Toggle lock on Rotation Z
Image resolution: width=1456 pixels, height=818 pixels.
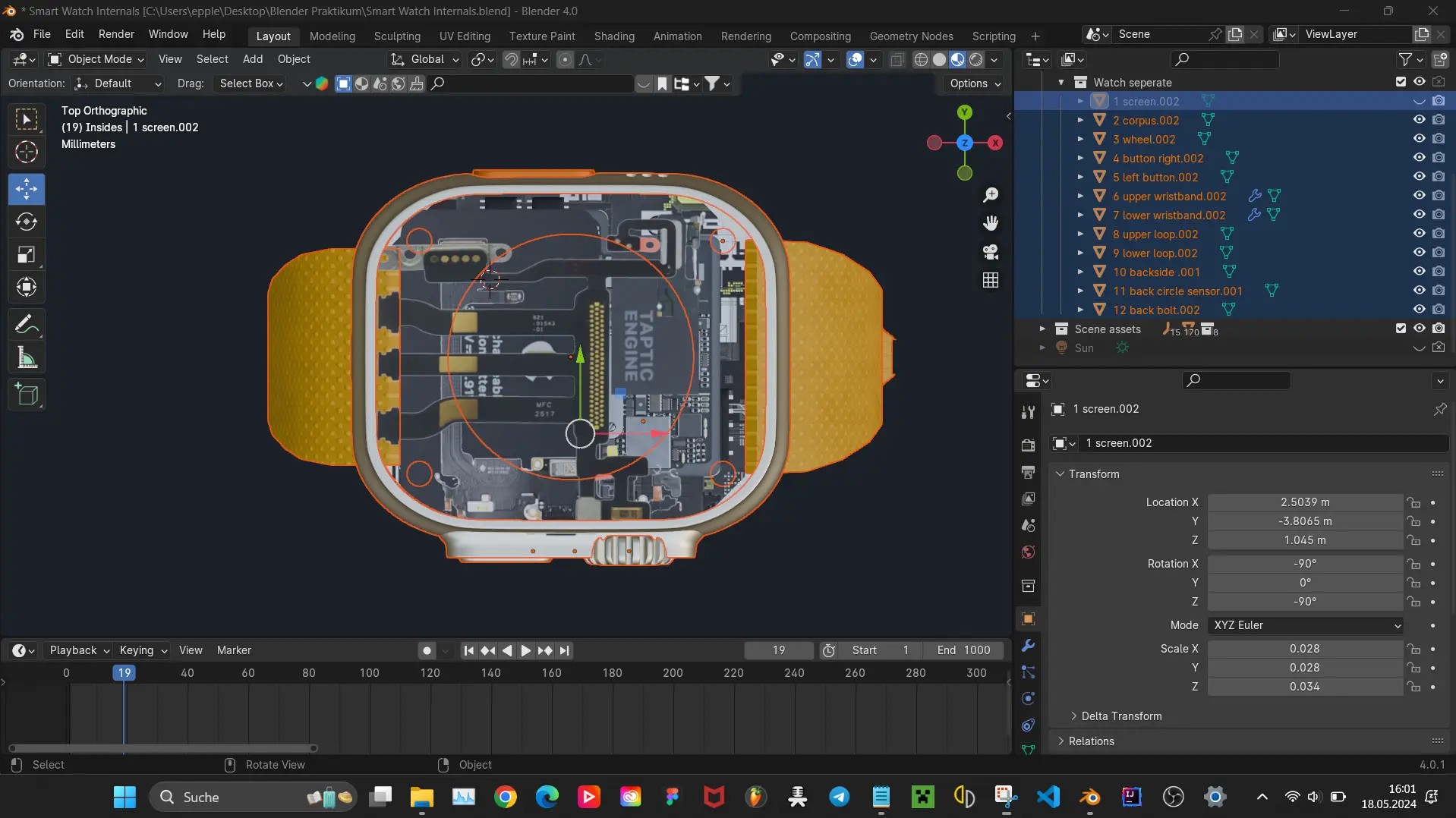pyautogui.click(x=1413, y=602)
